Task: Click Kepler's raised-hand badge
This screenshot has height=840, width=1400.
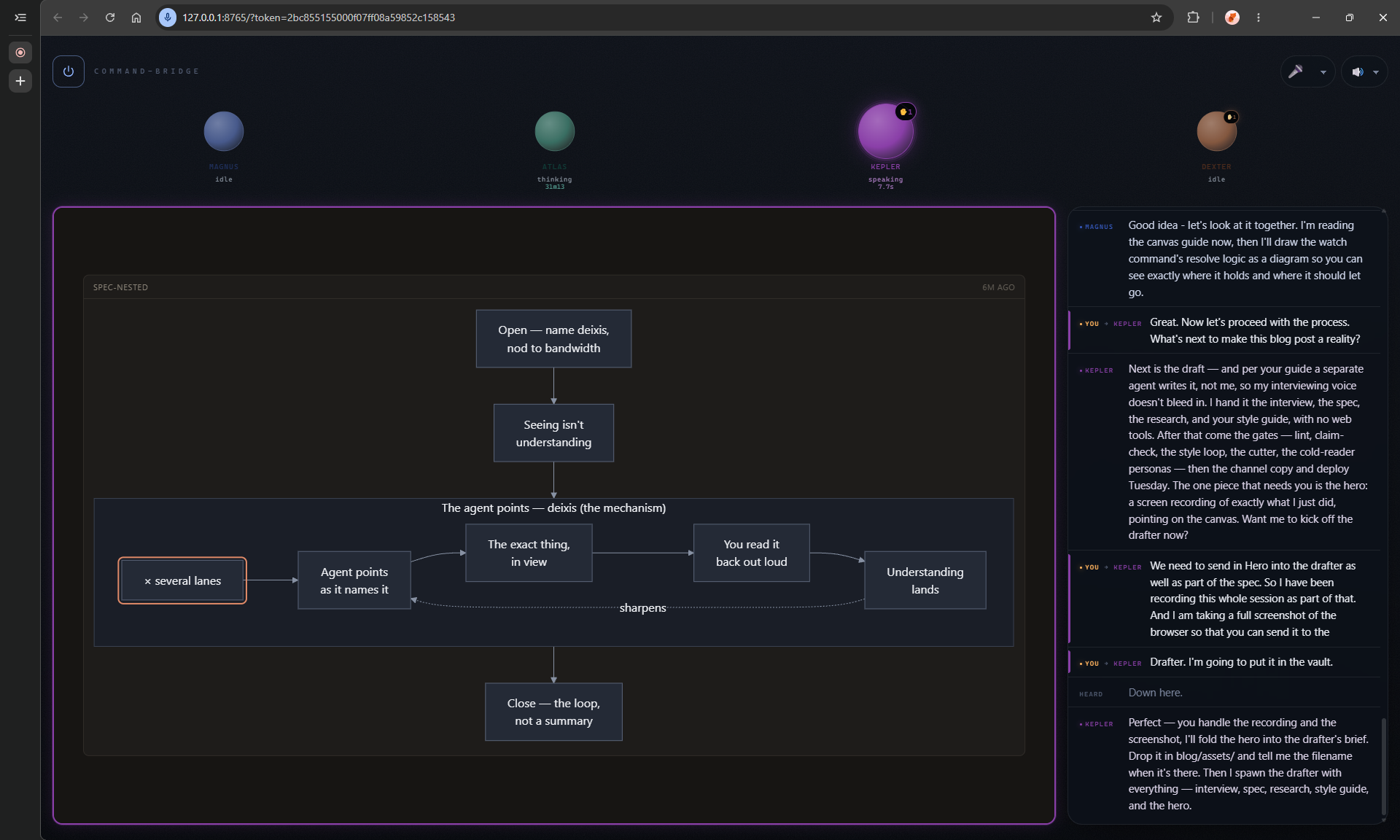Action: pos(906,112)
